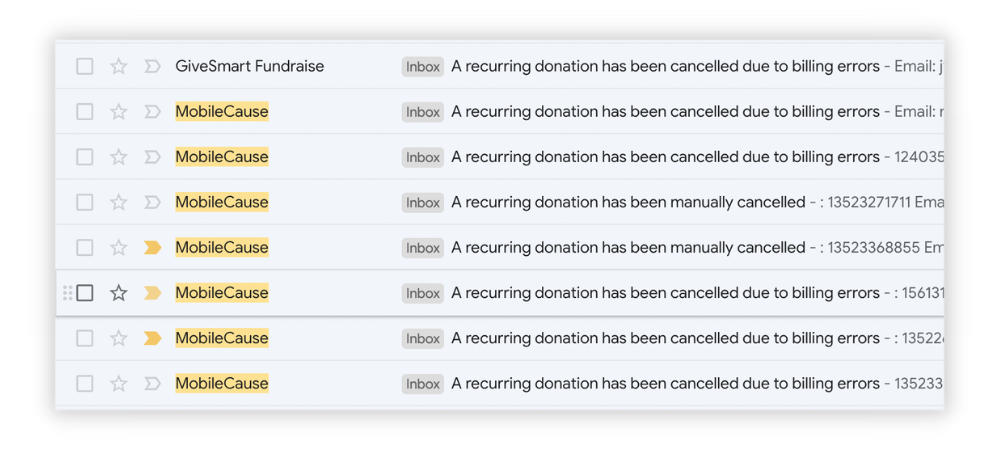1000x450 pixels.
Task: Toggle importance marker on email 13523368855
Action: click(152, 248)
